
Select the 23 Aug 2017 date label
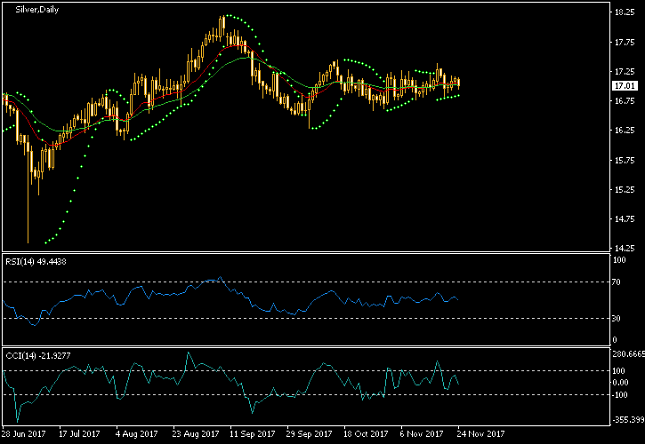(195, 434)
